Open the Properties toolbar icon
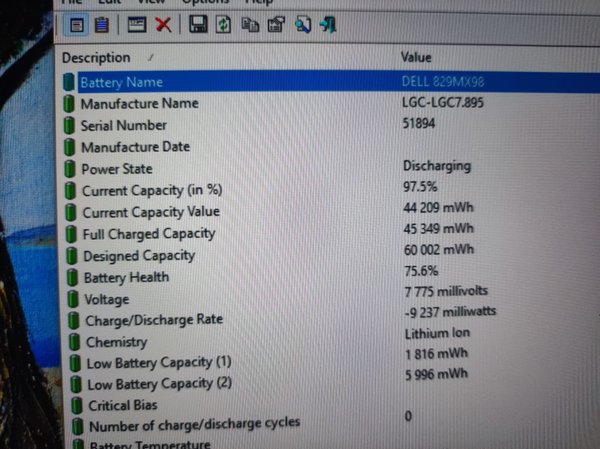Image resolution: width=600 pixels, height=449 pixels. point(276,23)
